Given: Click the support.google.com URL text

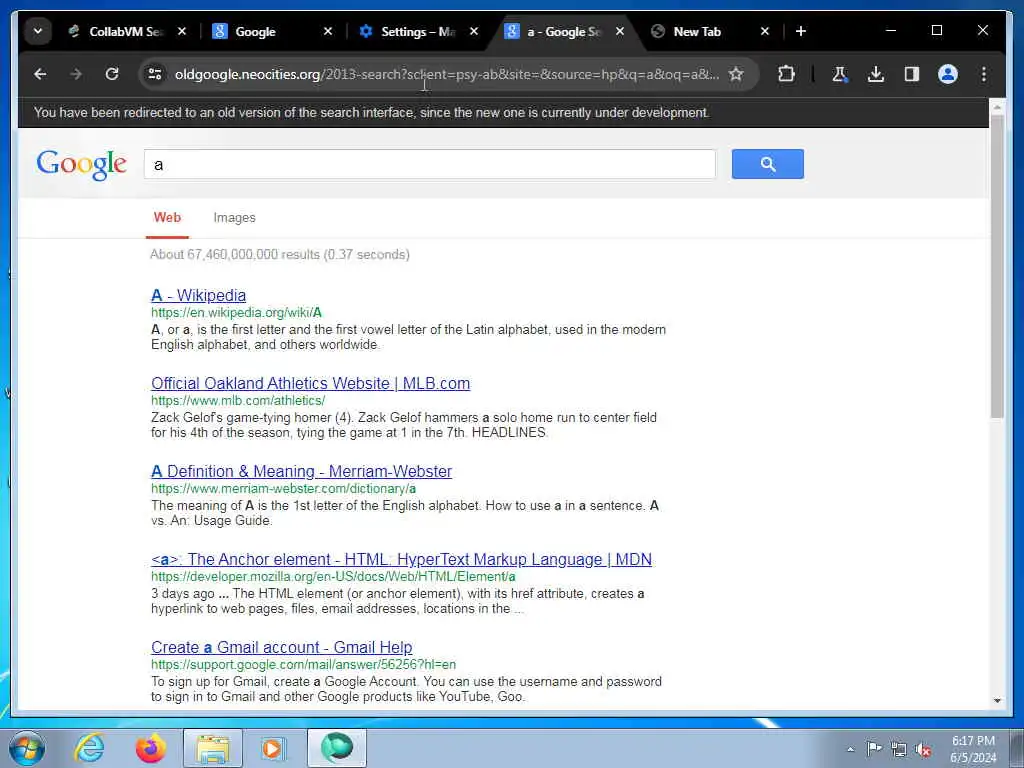Looking at the screenshot, I should (303, 665).
